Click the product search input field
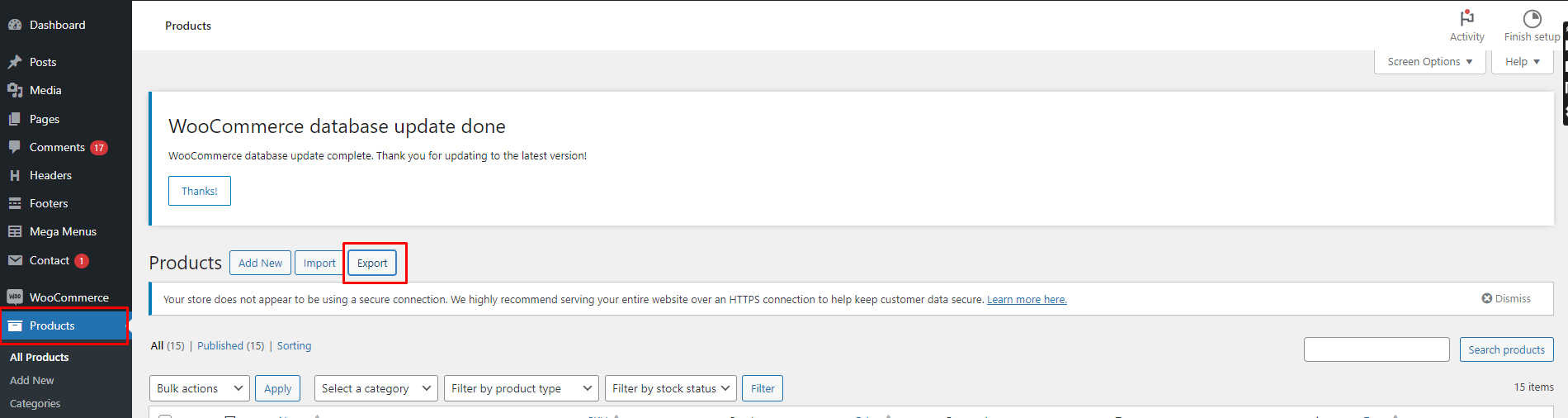 (x=1377, y=349)
